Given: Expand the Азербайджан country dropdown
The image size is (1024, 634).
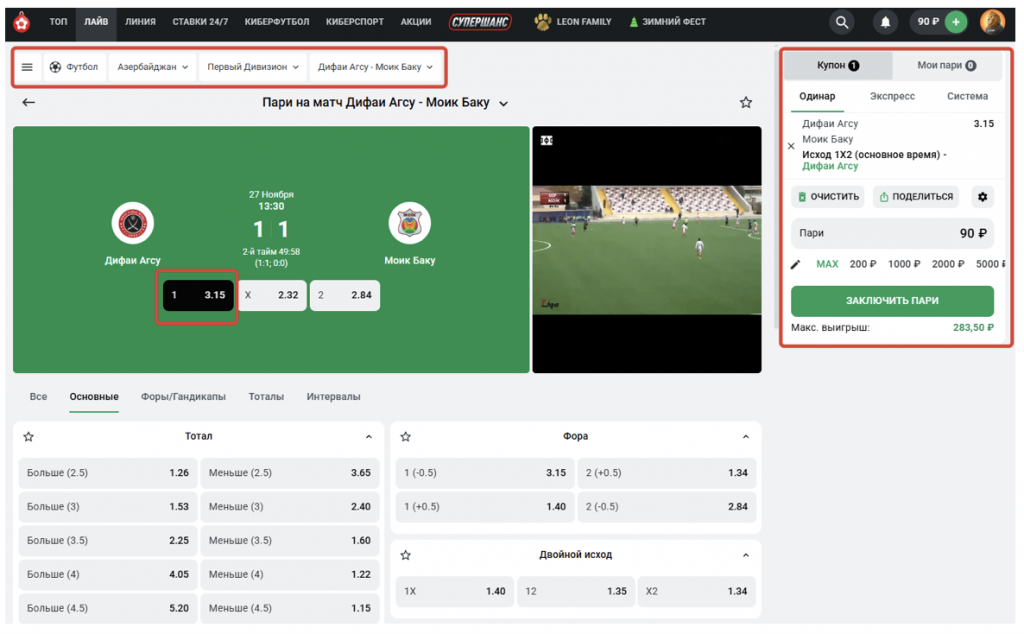Looking at the screenshot, I should pyautogui.click(x=153, y=67).
